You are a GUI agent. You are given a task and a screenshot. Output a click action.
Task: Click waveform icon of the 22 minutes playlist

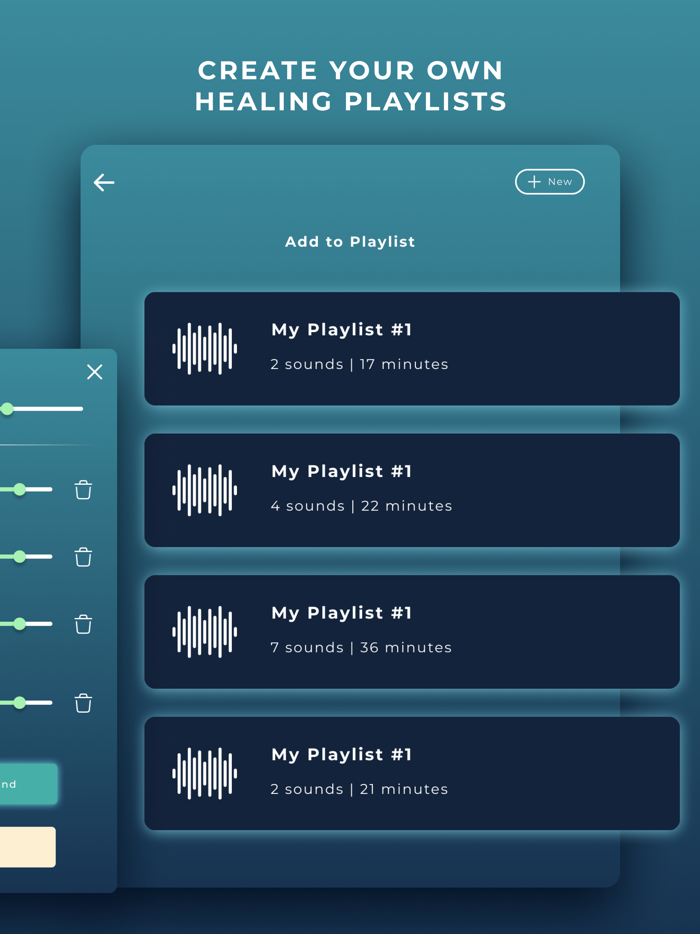[205, 490]
